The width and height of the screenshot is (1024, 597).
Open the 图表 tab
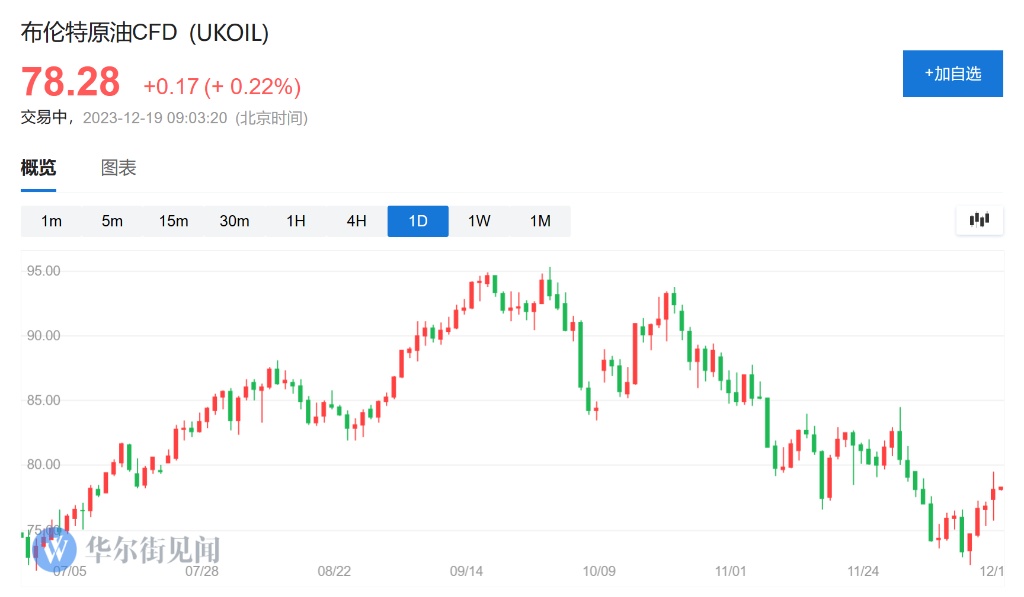point(119,168)
